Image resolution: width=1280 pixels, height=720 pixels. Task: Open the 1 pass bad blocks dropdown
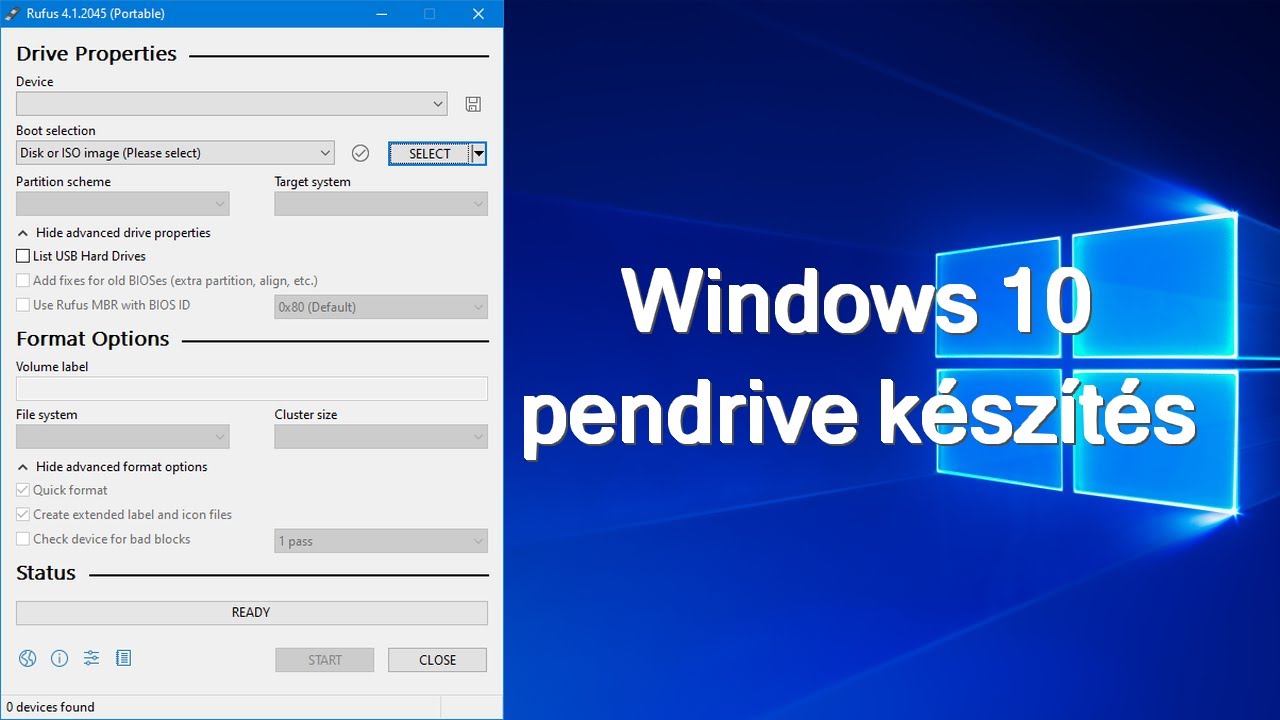click(381, 541)
